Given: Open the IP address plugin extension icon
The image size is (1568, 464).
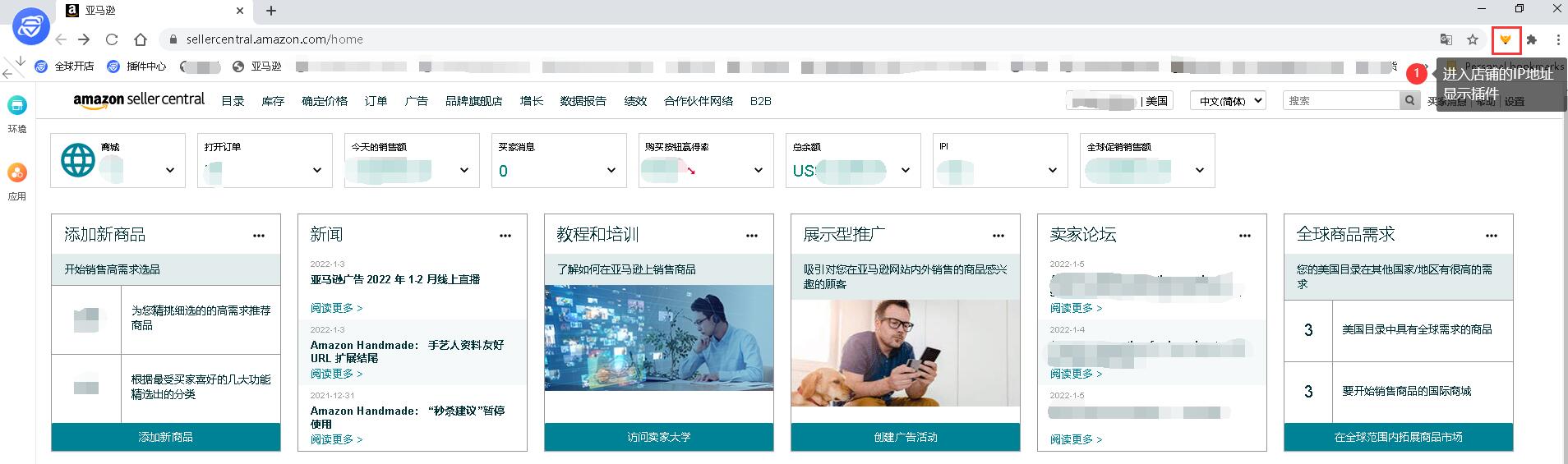Looking at the screenshot, I should [1506, 39].
